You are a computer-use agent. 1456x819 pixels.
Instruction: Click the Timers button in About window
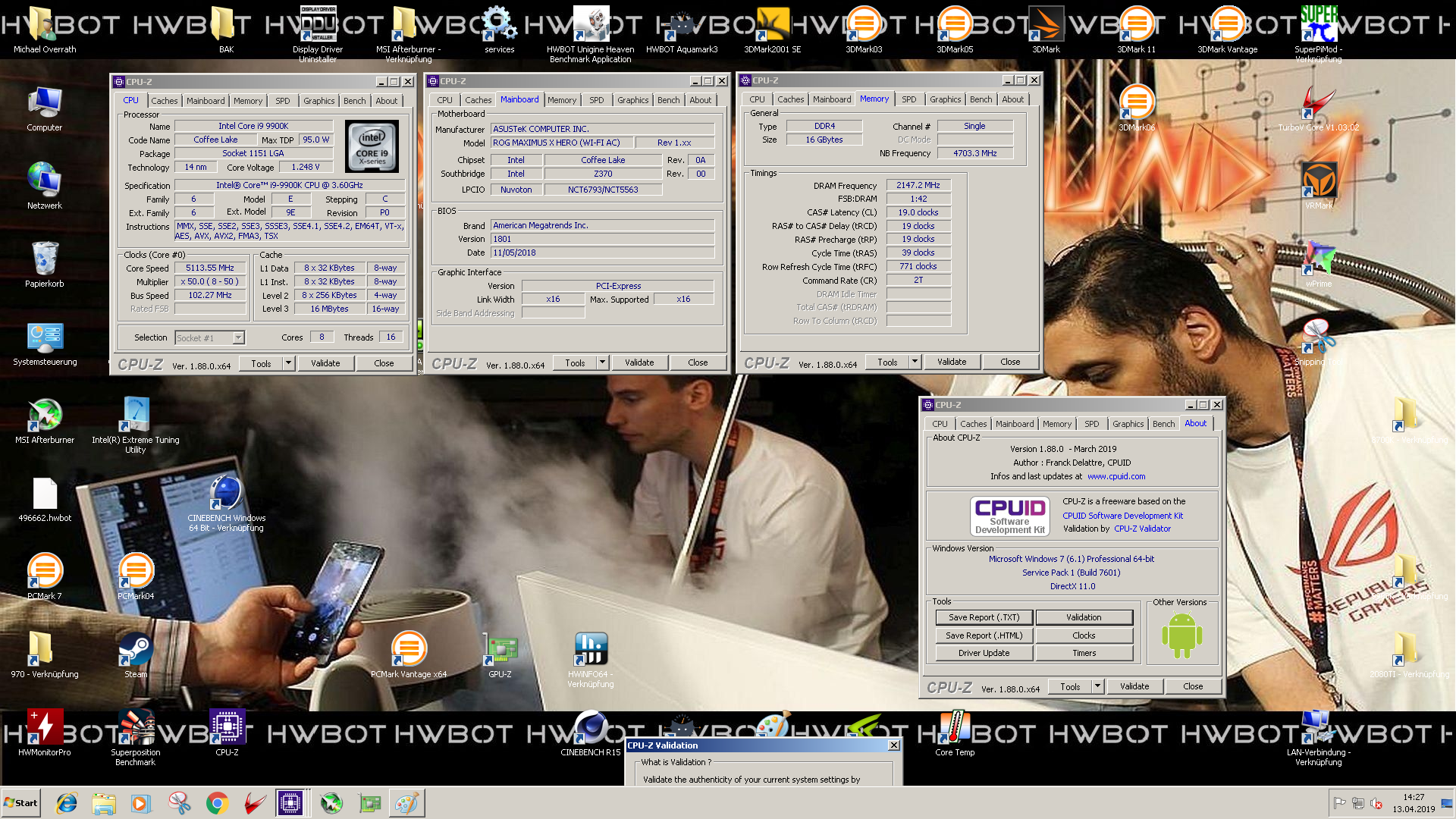tap(1084, 653)
